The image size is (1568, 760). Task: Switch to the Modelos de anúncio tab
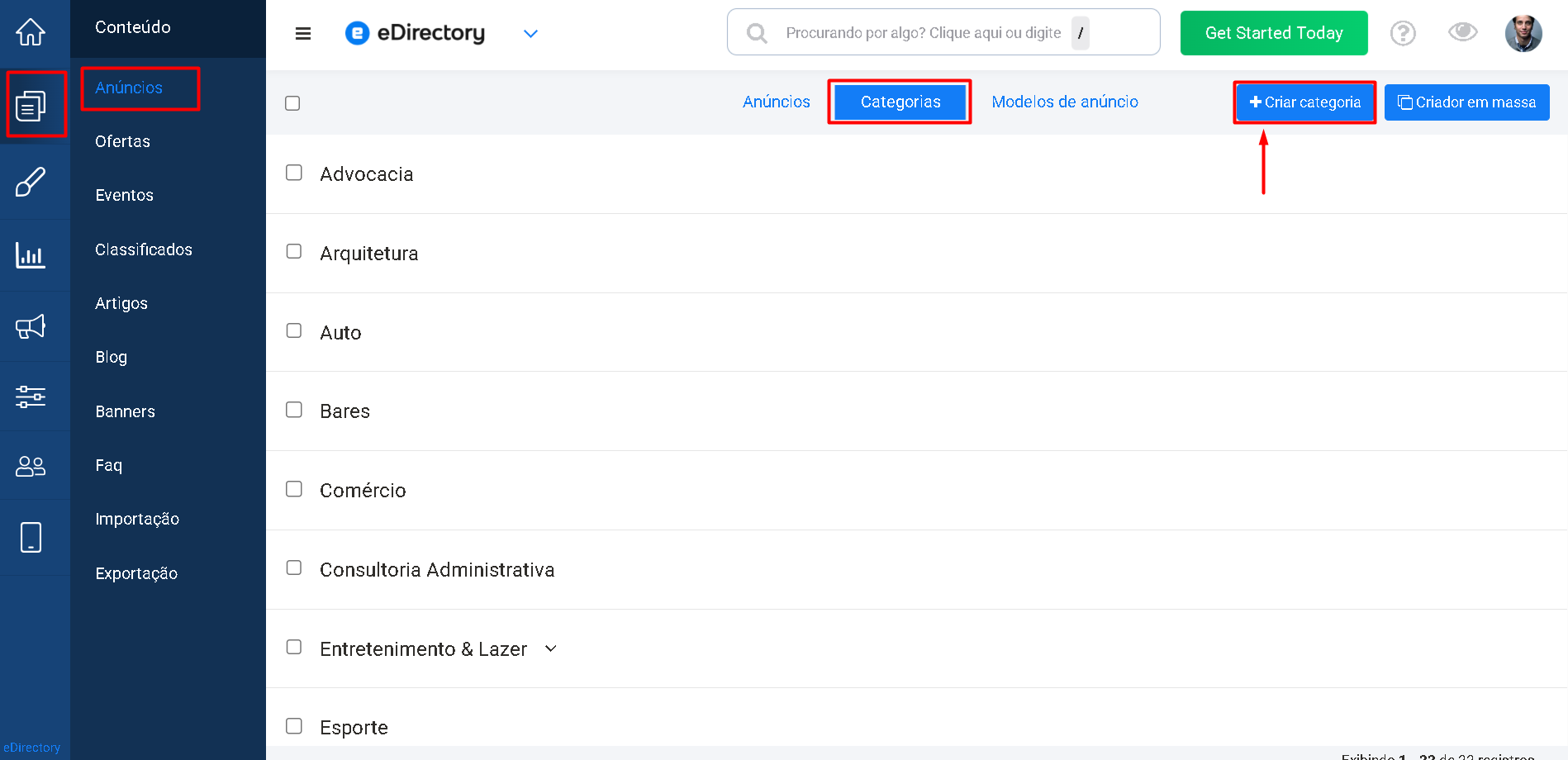(1064, 102)
